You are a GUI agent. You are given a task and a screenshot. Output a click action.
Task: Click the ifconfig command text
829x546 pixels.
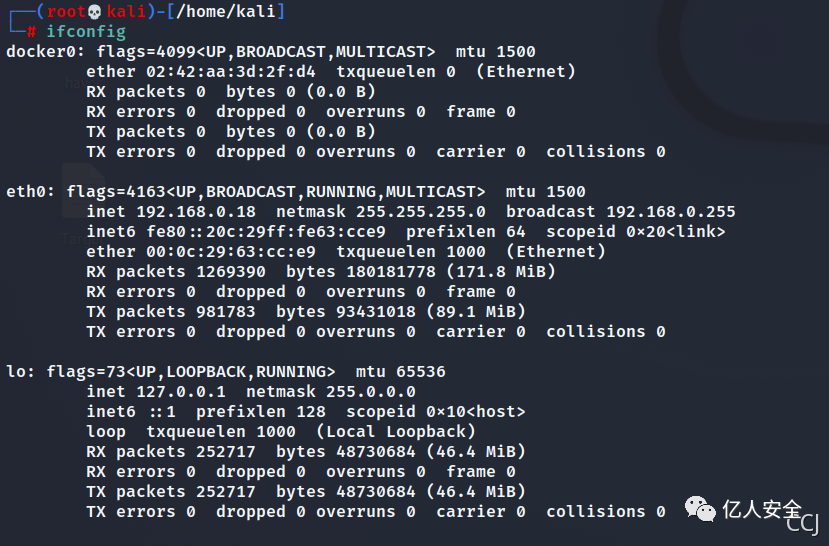coord(86,32)
